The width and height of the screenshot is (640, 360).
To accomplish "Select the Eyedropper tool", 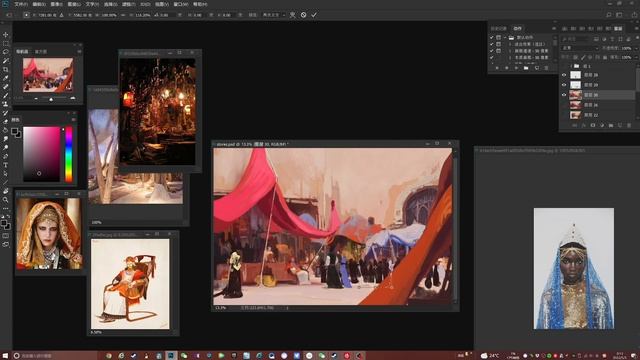I will [x=6, y=78].
